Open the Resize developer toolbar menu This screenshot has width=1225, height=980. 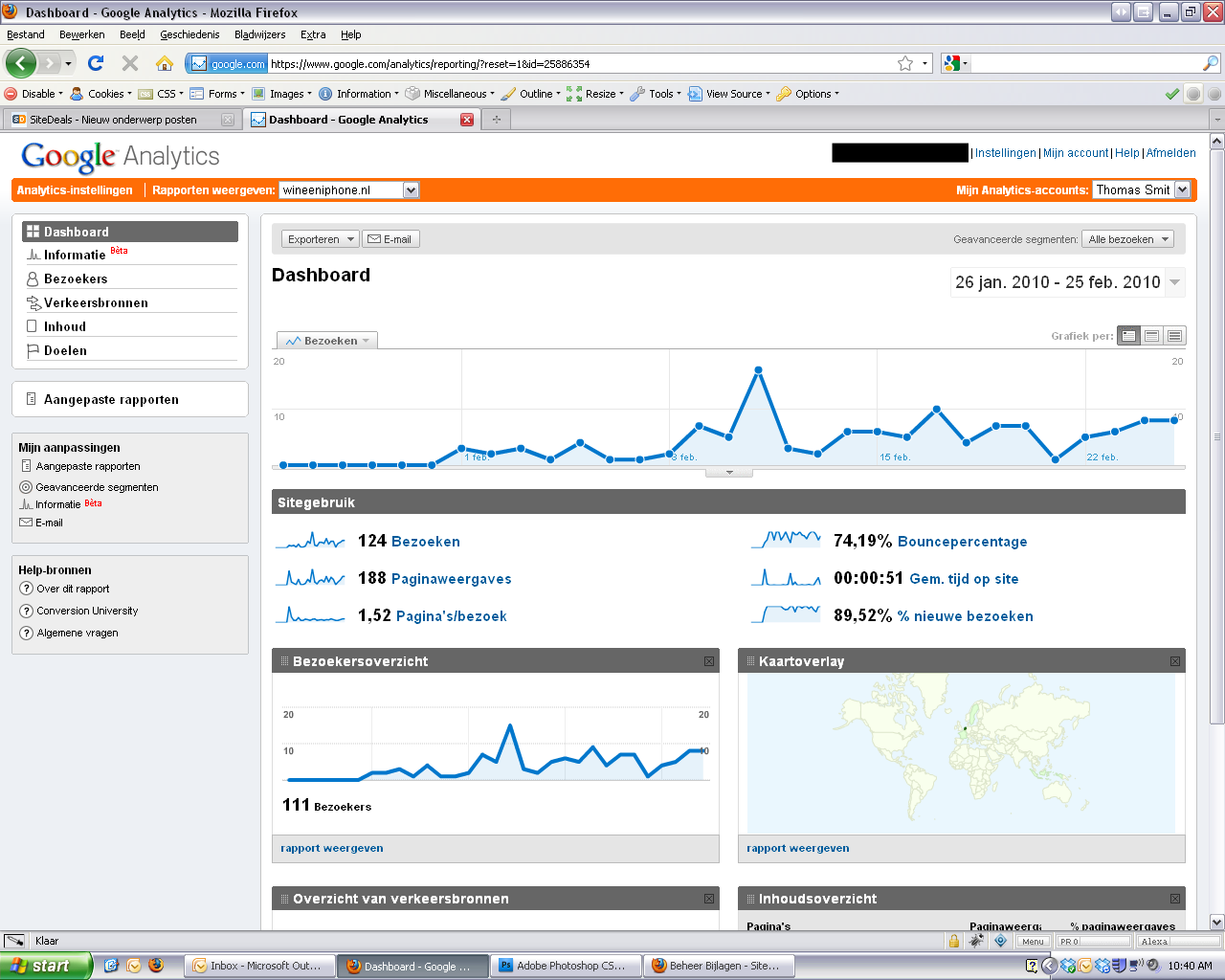[x=595, y=94]
